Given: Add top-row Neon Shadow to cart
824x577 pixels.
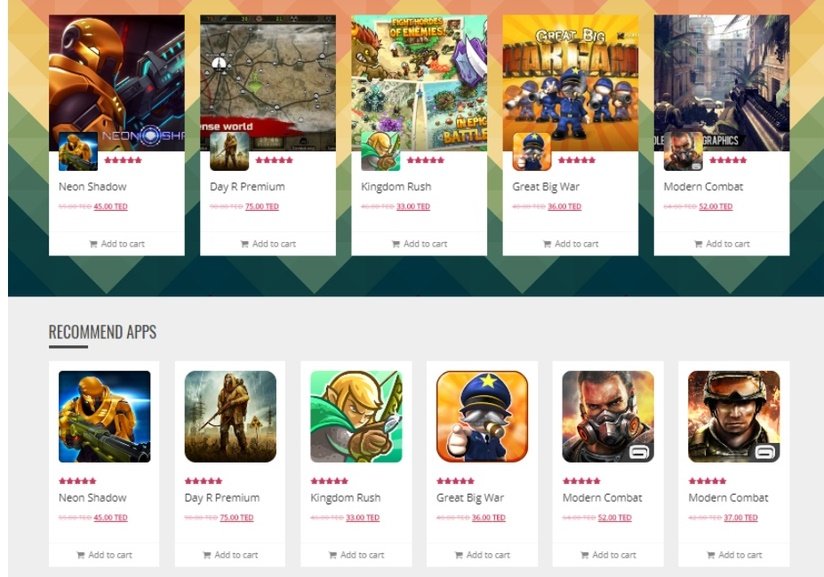Looking at the screenshot, I should 117,244.
